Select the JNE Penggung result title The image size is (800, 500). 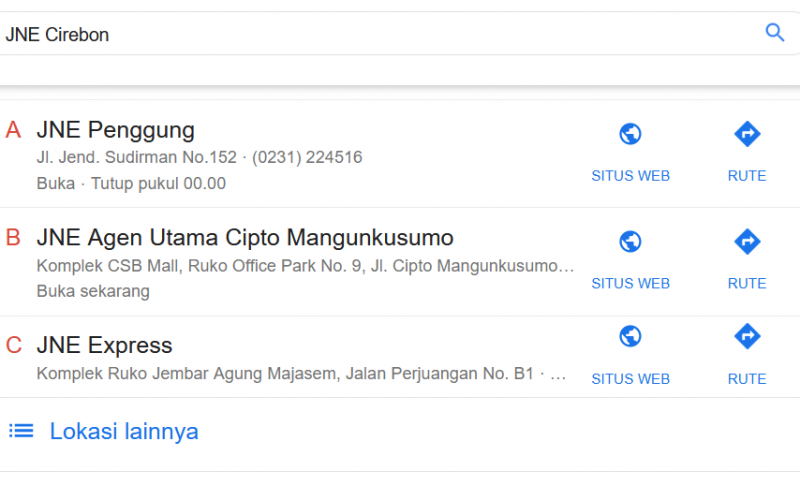tap(115, 130)
